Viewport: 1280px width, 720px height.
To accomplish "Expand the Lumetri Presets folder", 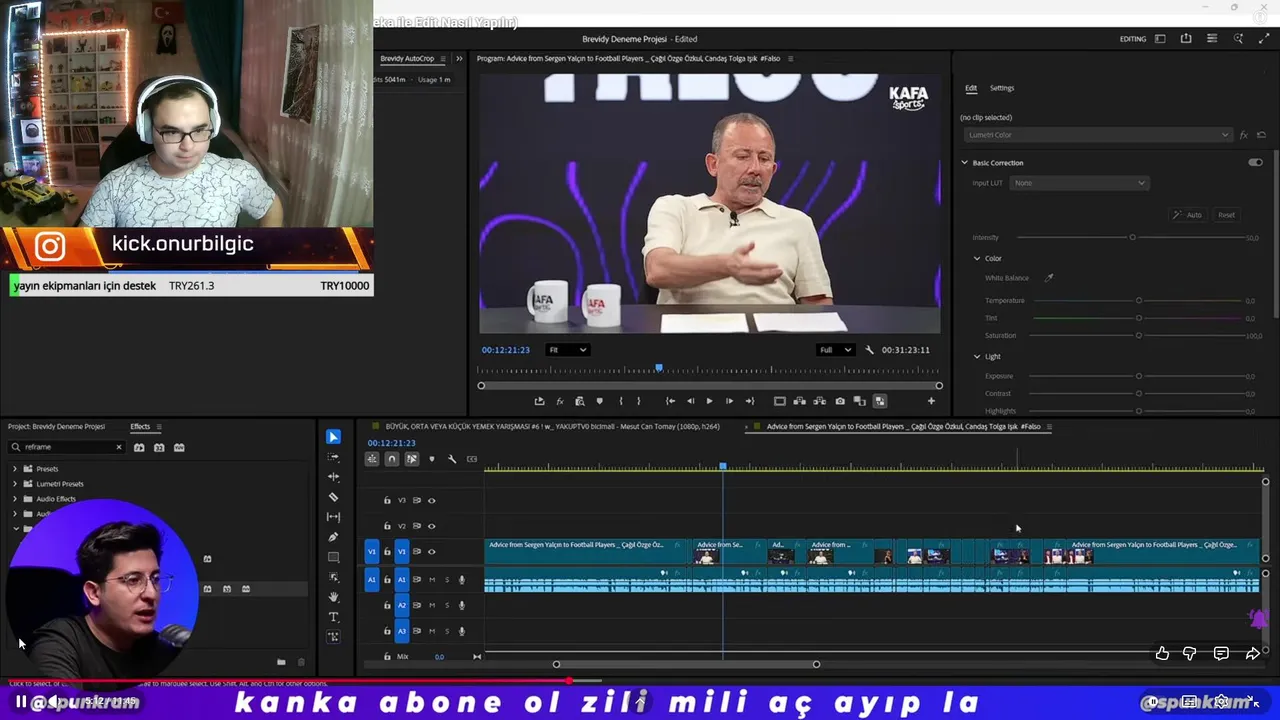I will tap(15, 484).
